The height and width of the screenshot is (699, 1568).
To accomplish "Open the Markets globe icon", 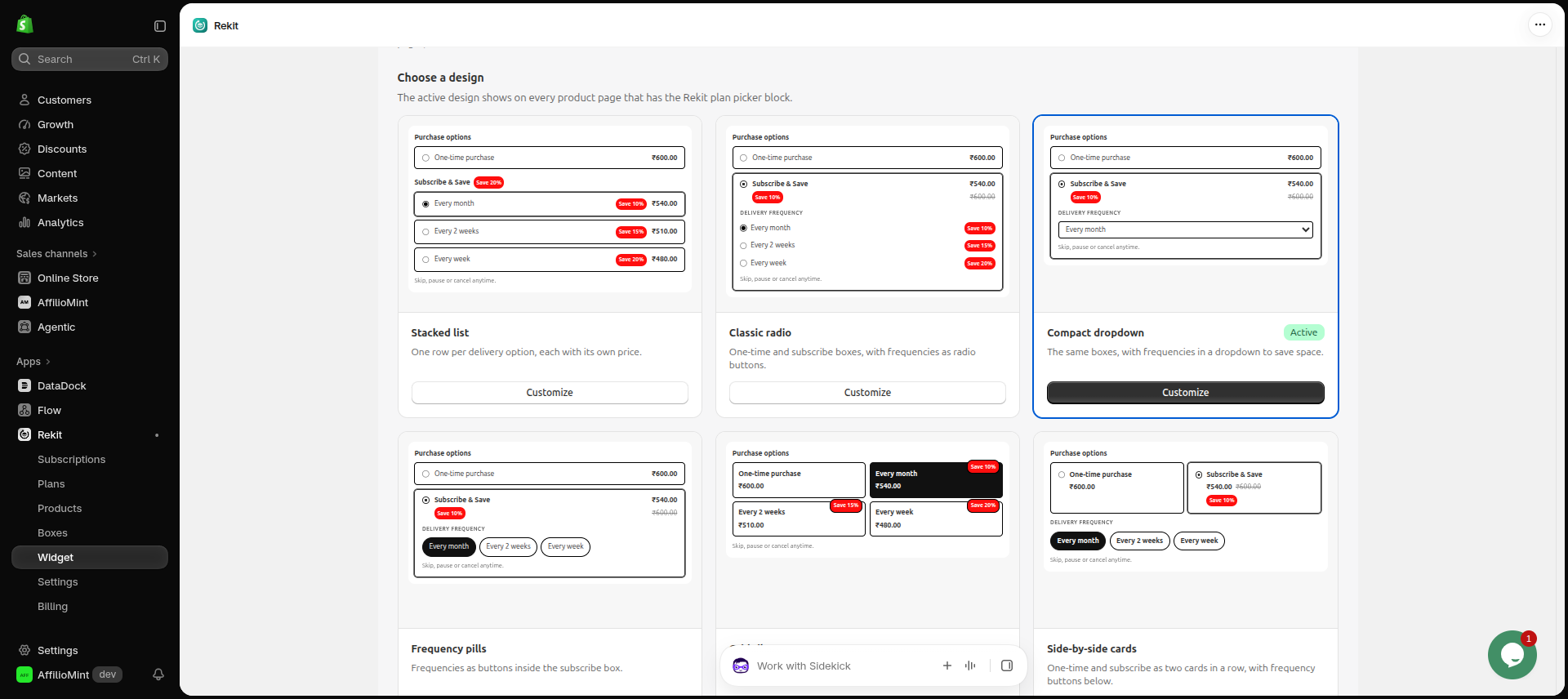I will pos(24,198).
